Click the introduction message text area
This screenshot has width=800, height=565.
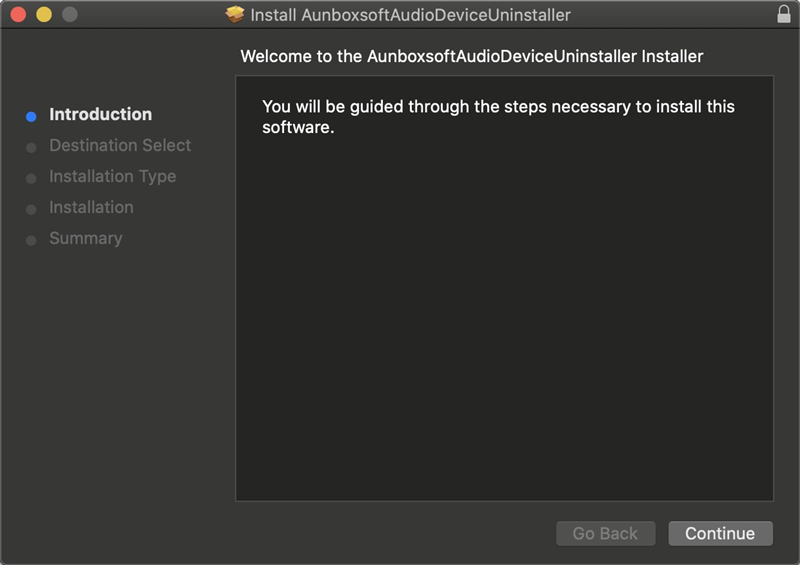(505, 288)
